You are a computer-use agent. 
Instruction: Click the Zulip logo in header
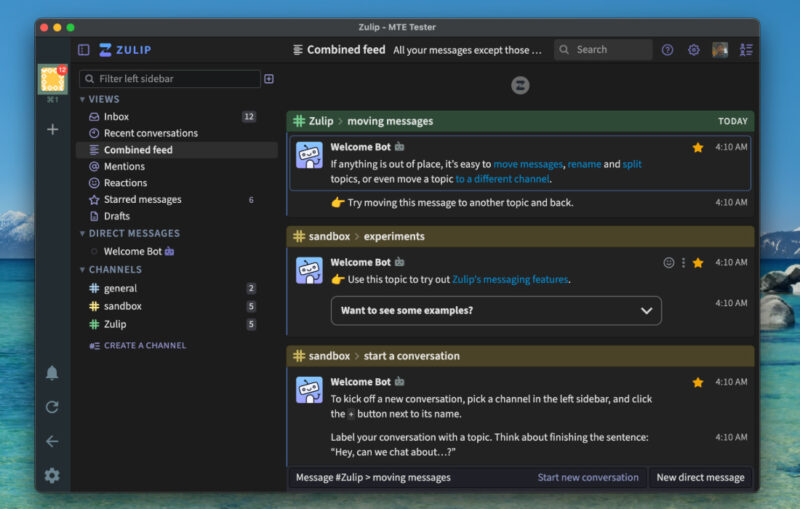[x=125, y=50]
